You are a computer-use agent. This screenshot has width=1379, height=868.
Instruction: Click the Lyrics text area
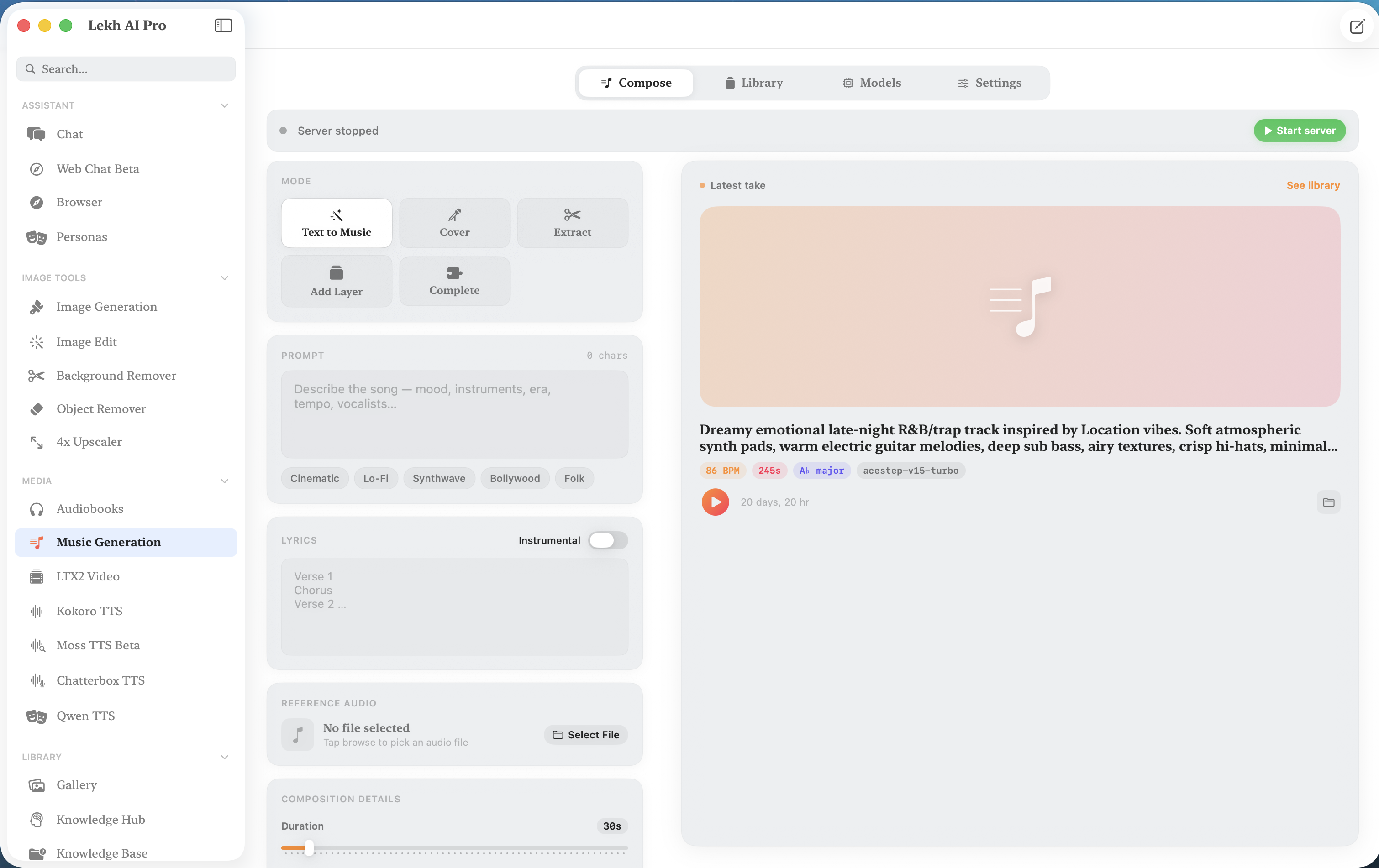(454, 607)
